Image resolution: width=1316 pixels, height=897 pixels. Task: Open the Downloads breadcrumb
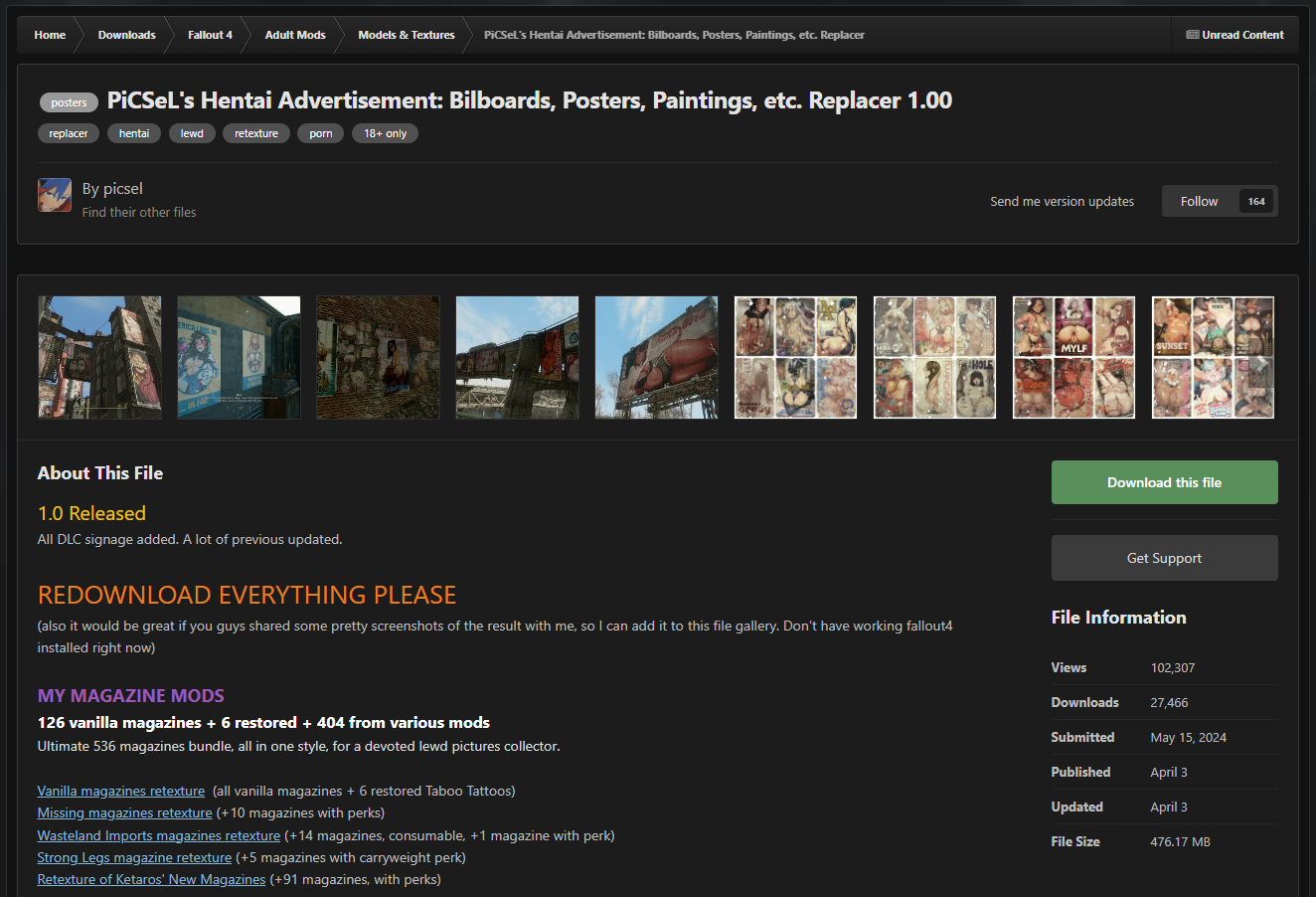coord(126,35)
